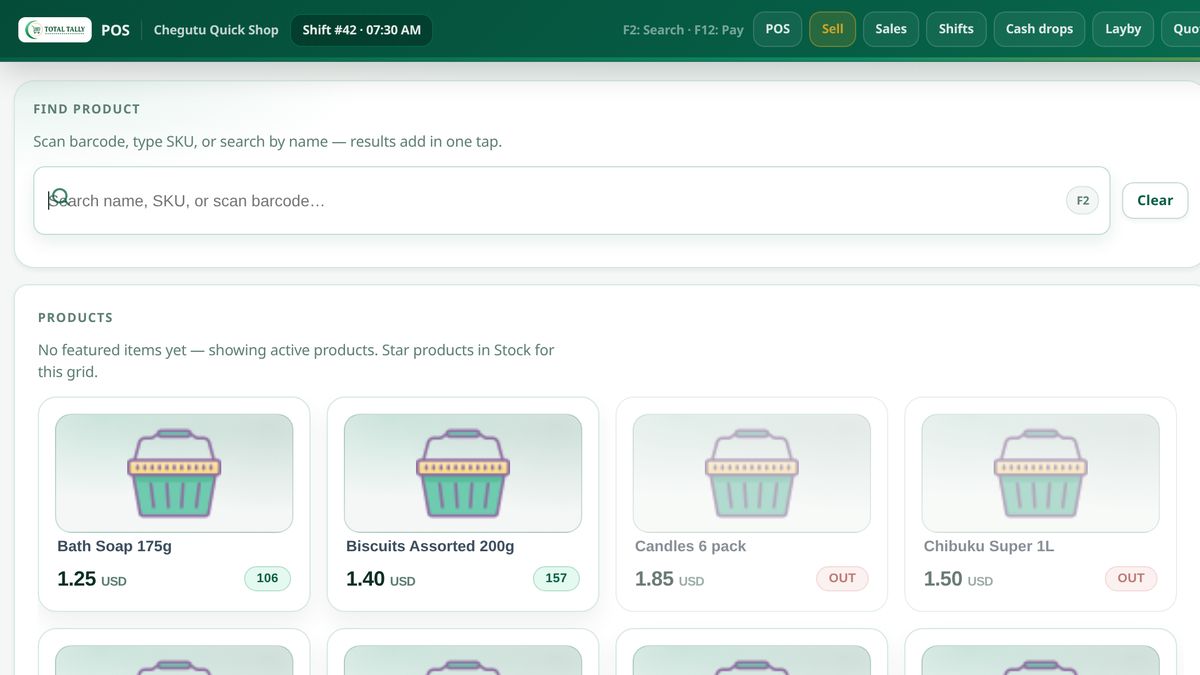Click the 1.40 USD price
Viewport: 1200px width, 675px height.
pyautogui.click(x=380, y=579)
